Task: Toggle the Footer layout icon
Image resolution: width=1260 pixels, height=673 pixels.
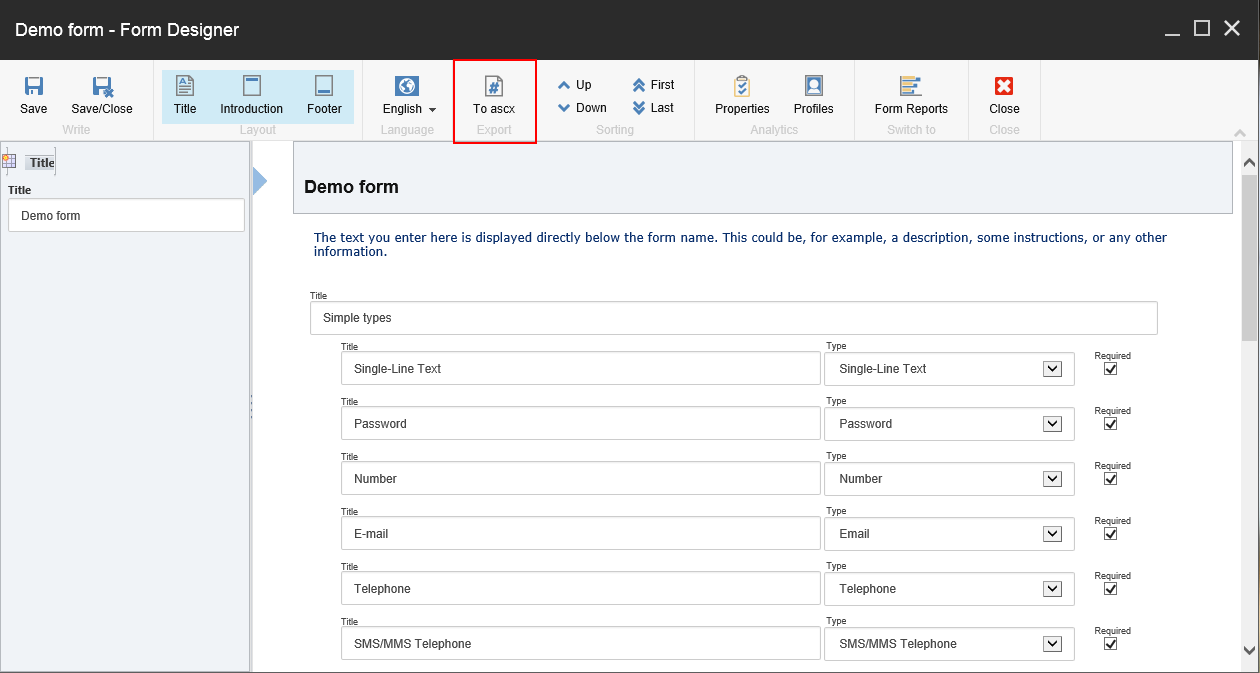Action: point(324,86)
